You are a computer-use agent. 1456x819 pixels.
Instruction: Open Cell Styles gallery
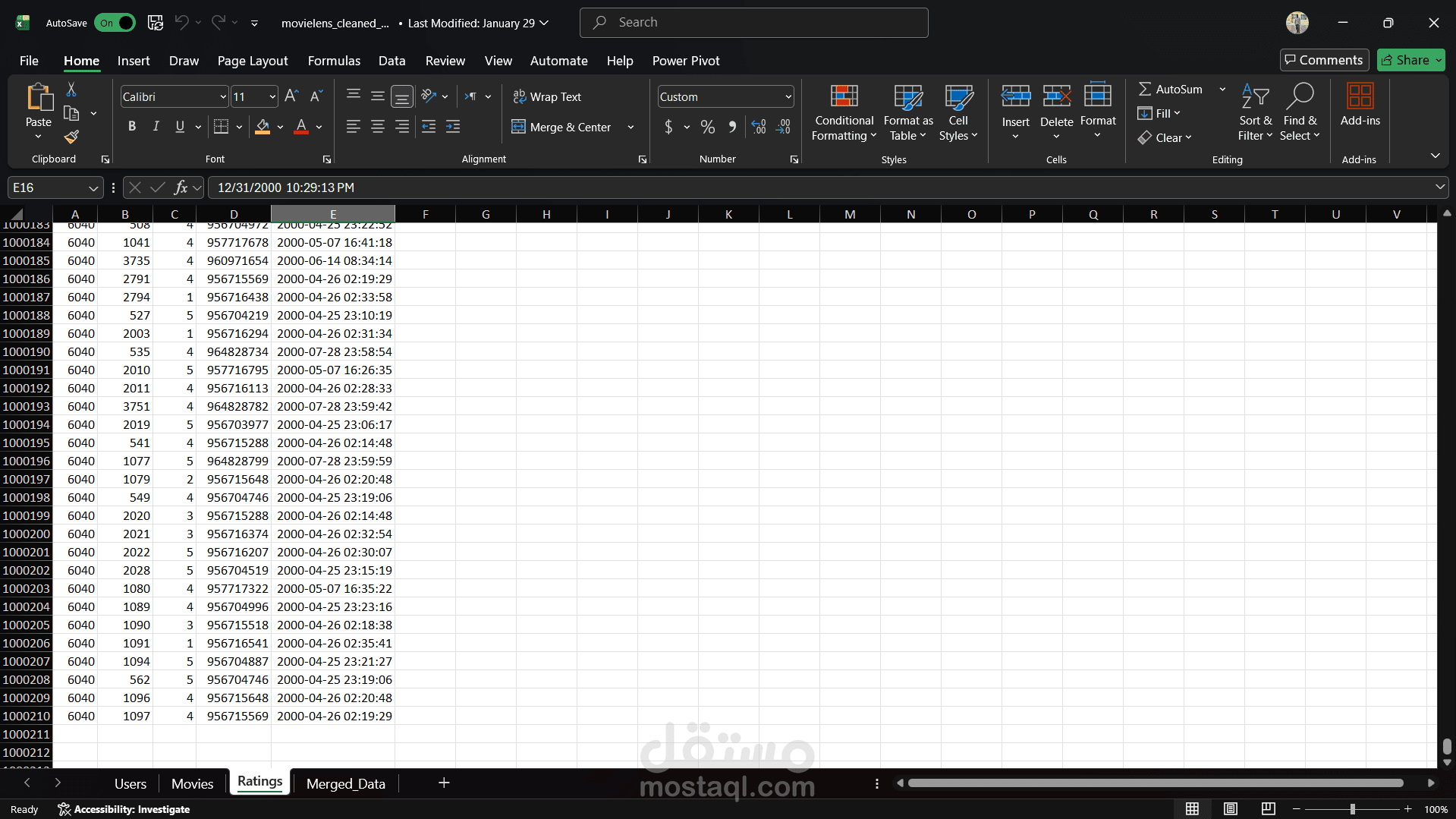click(958, 112)
